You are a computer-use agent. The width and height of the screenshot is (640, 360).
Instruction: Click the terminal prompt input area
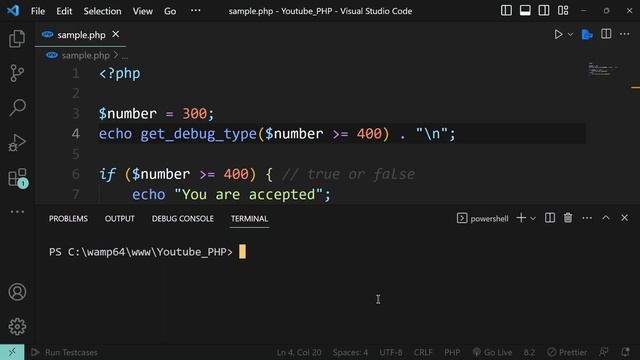(x=242, y=251)
